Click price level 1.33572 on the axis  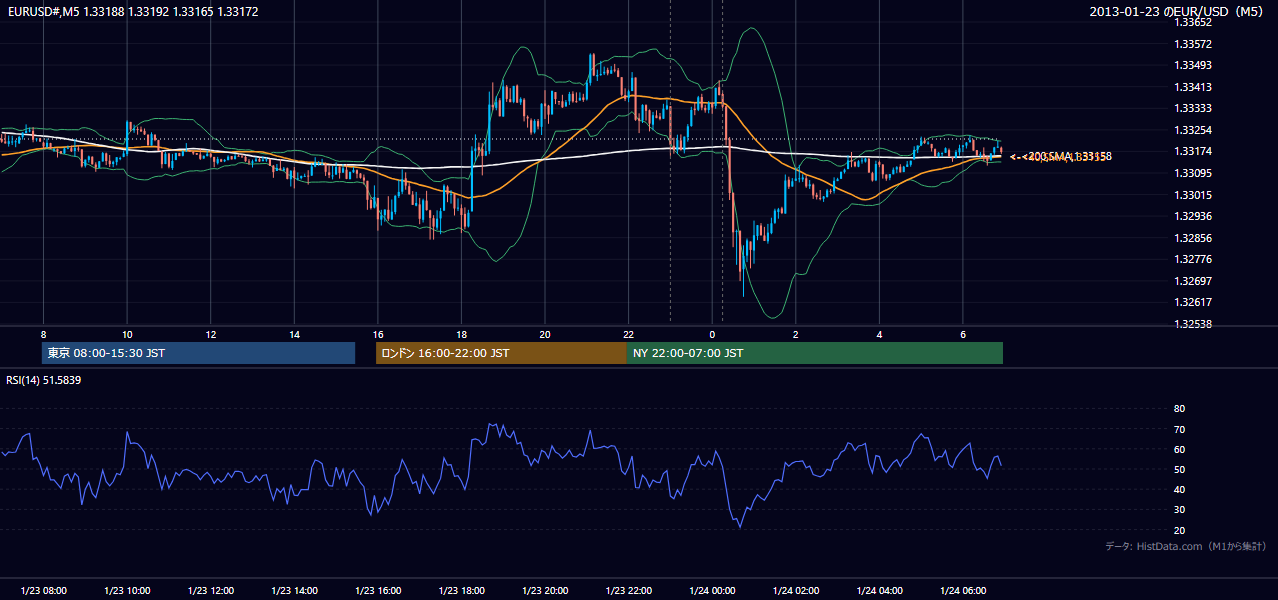[x=1192, y=44]
